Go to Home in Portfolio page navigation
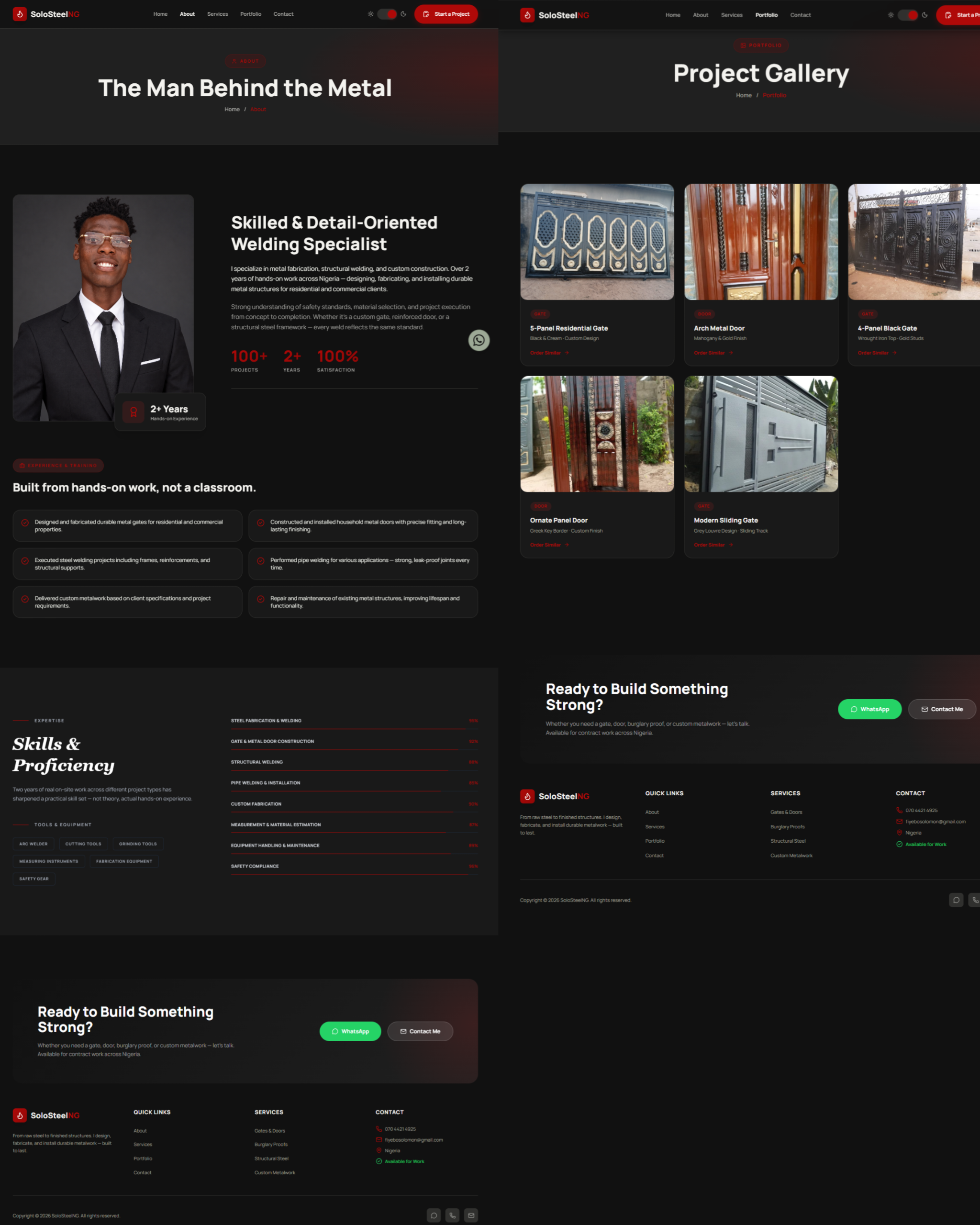Screen dimensions: 980x1225 tap(673, 15)
